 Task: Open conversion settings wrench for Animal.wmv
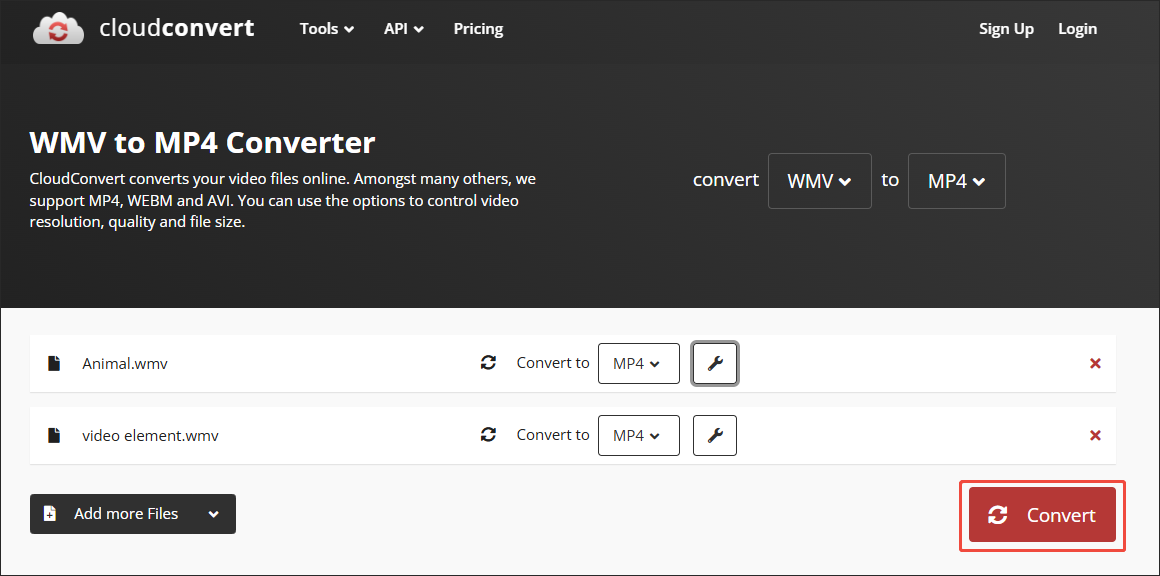coord(714,363)
